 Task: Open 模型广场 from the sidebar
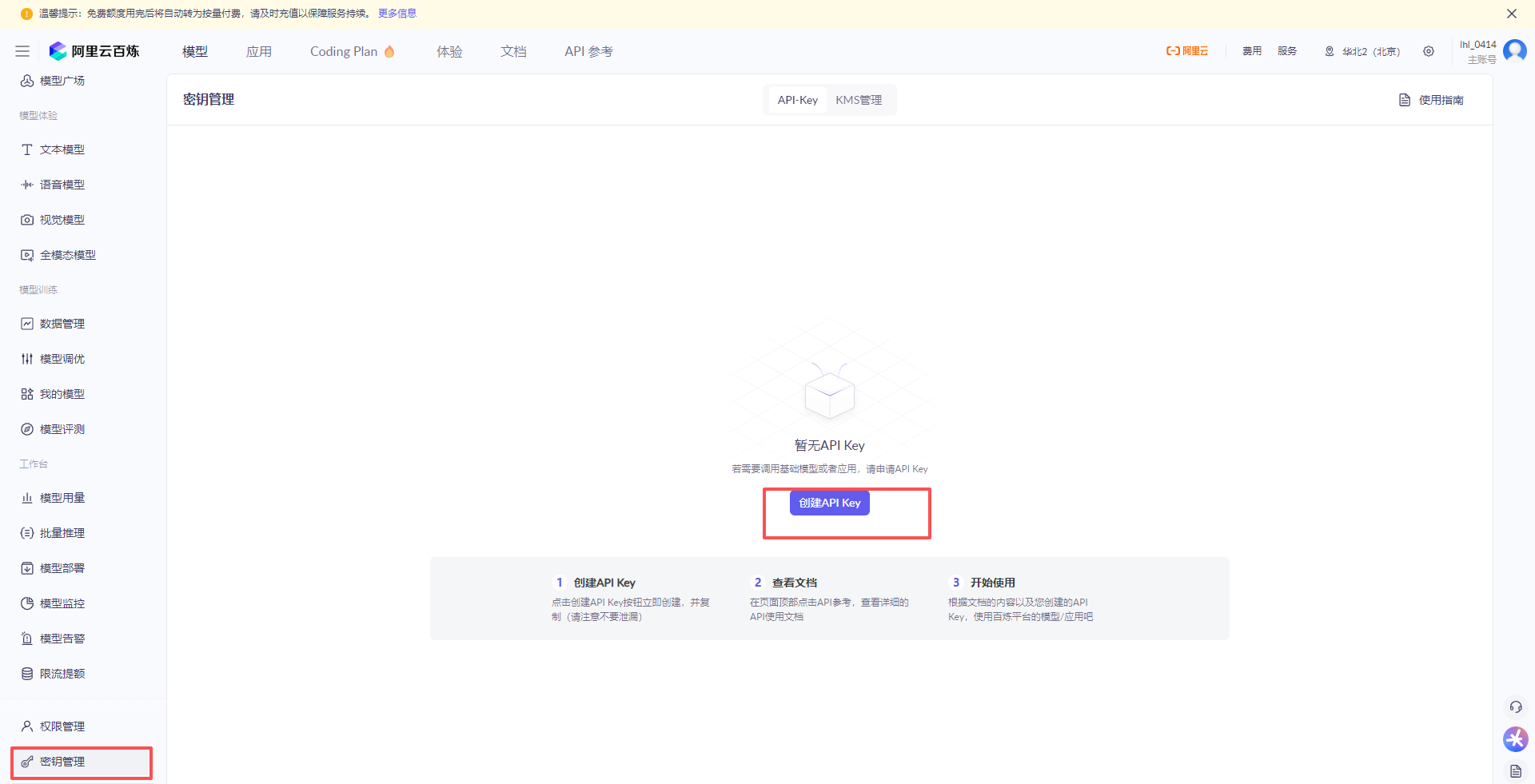click(53, 81)
